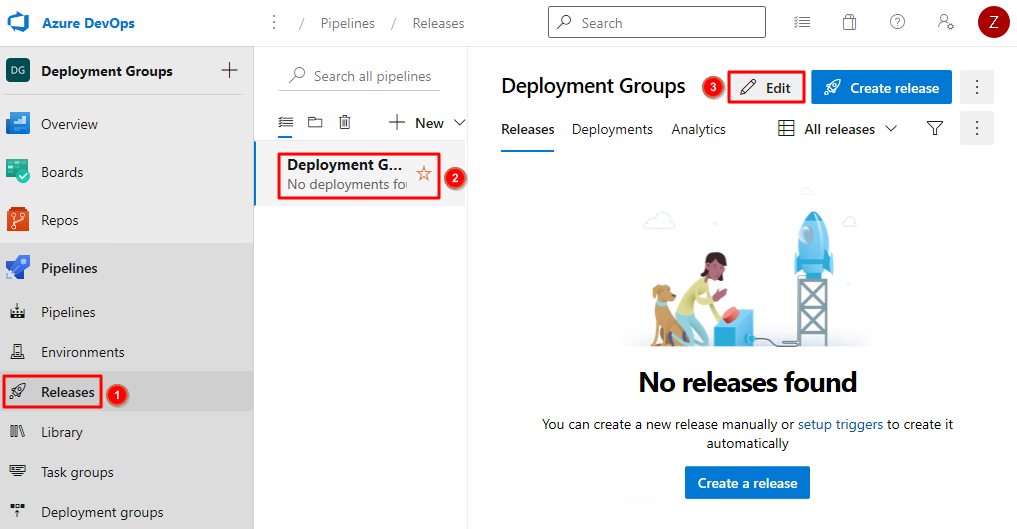Click the filter funnel icon

point(935,128)
